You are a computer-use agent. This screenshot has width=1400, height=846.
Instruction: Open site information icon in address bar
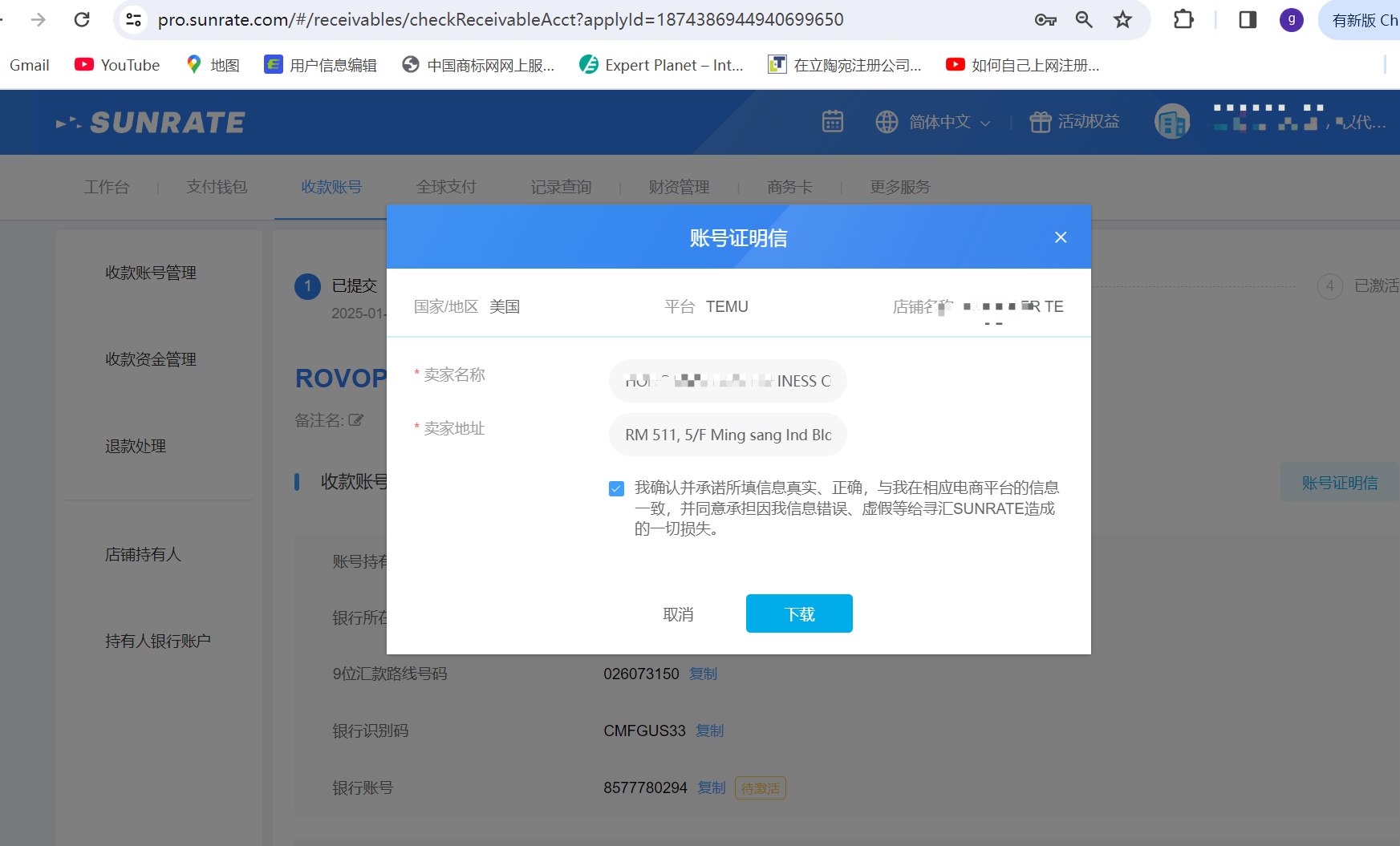click(x=134, y=19)
